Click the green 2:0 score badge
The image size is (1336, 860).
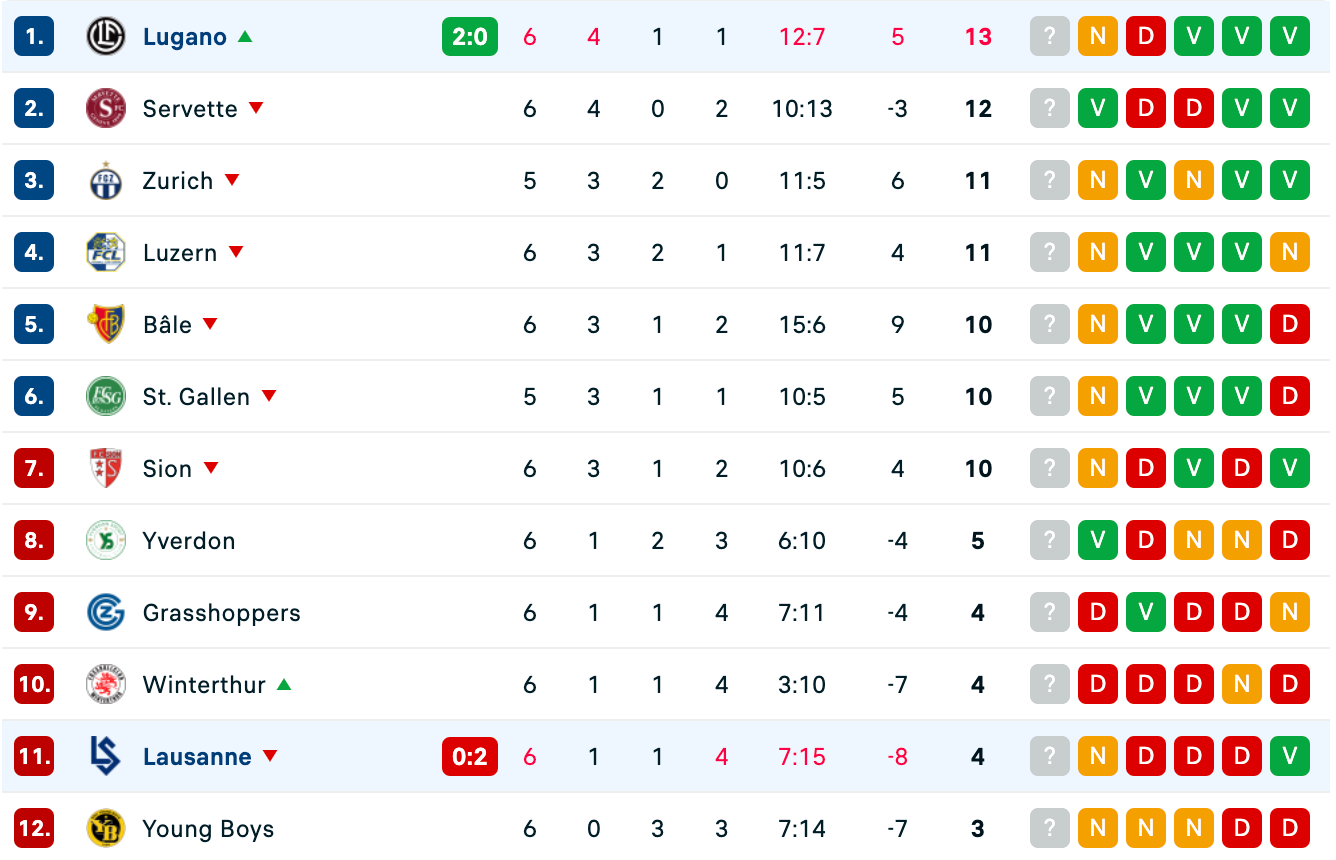coord(470,37)
